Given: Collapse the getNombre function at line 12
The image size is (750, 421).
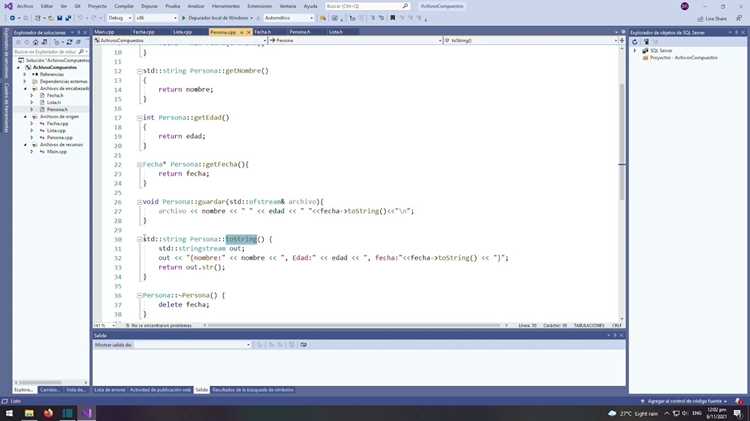Looking at the screenshot, I should tap(140, 71).
